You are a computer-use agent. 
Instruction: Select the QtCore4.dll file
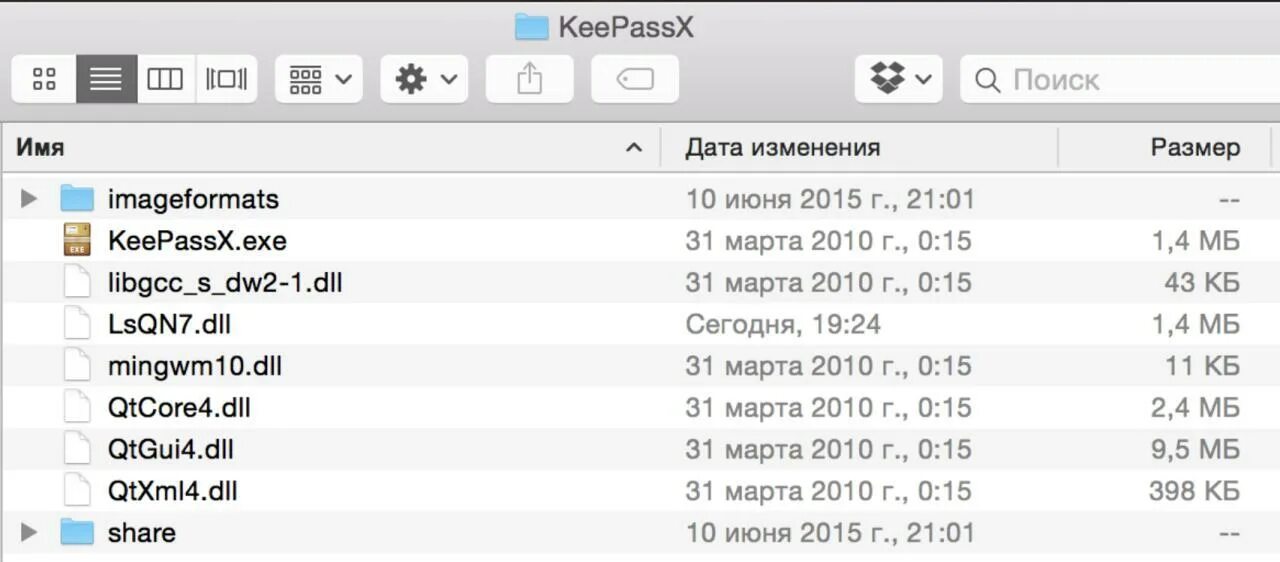coord(179,408)
